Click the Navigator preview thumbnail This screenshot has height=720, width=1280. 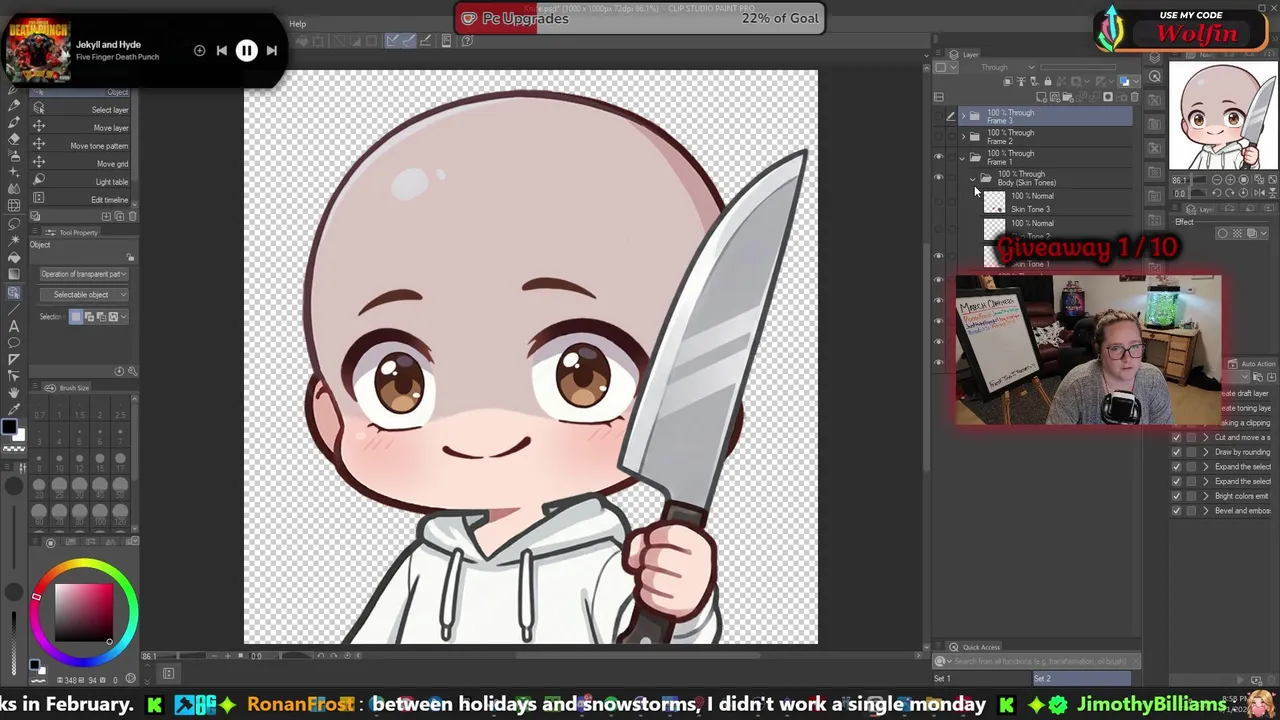pyautogui.click(x=1223, y=115)
